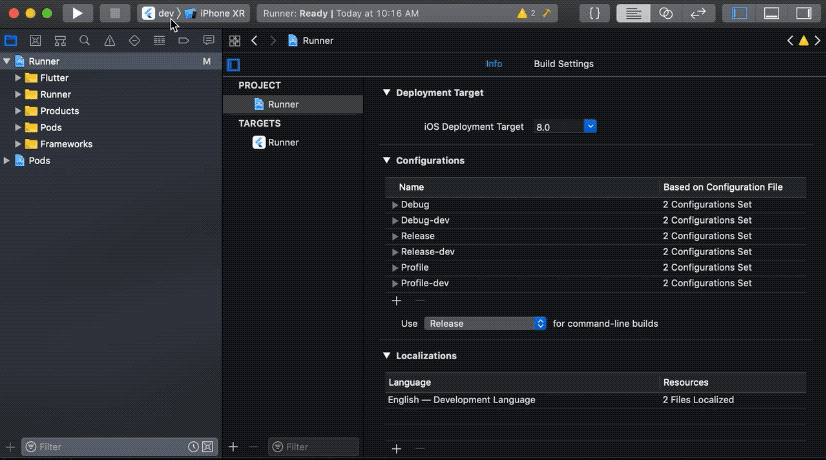Go forward in editor history

tap(273, 41)
